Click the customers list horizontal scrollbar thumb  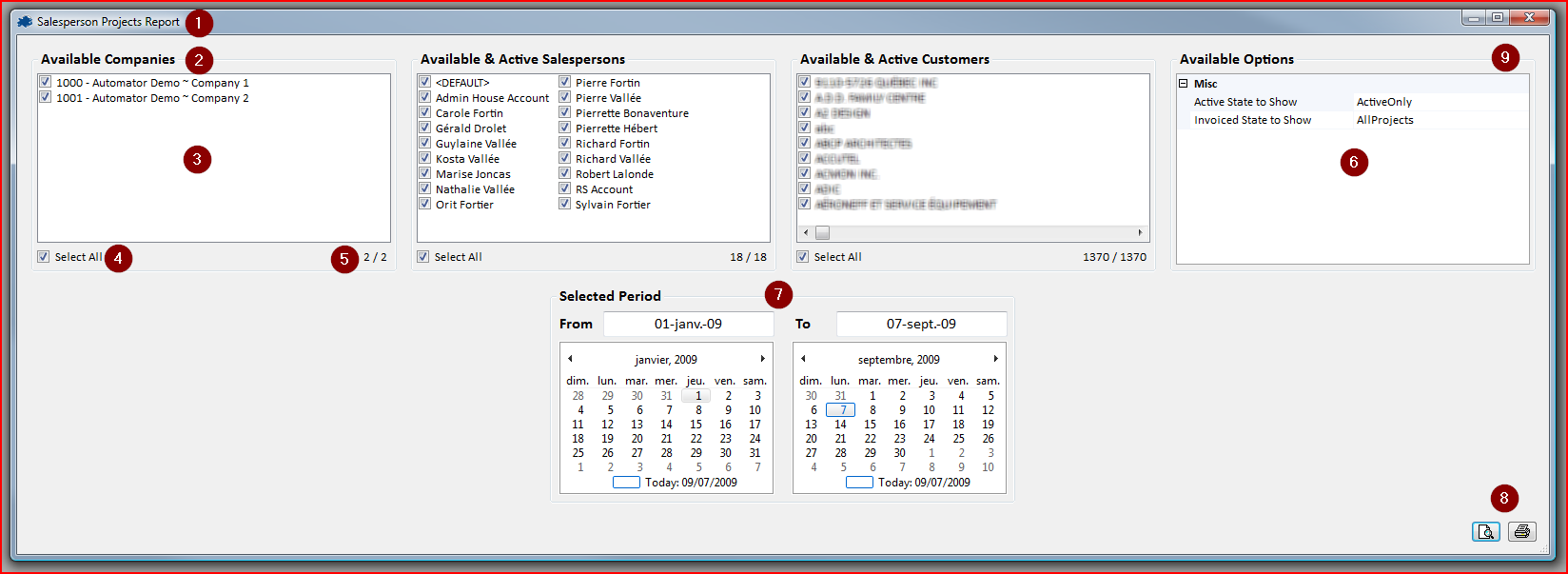point(823,233)
